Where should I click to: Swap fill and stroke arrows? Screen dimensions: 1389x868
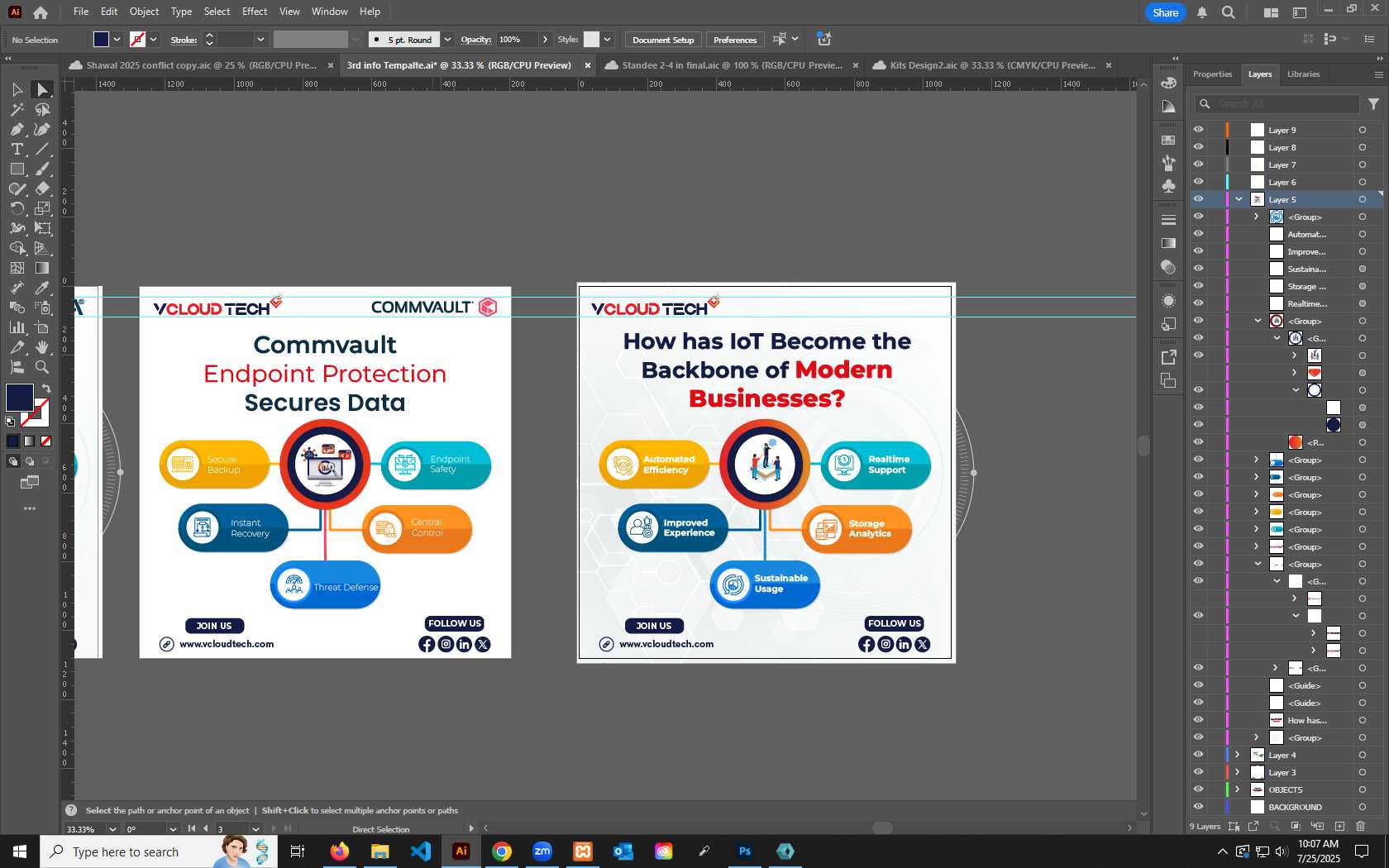pos(46,389)
